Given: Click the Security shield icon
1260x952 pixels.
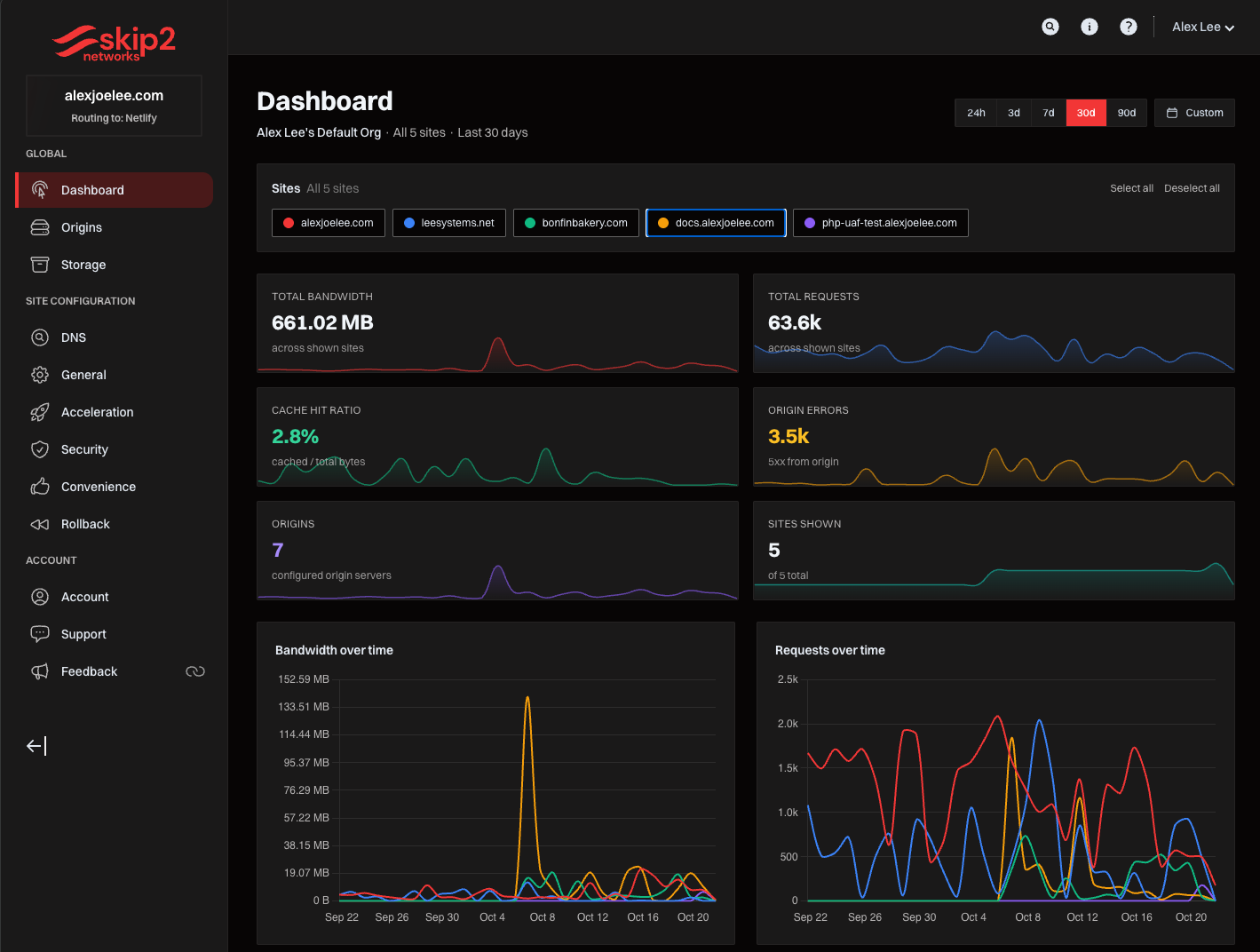Looking at the screenshot, I should pos(40,449).
